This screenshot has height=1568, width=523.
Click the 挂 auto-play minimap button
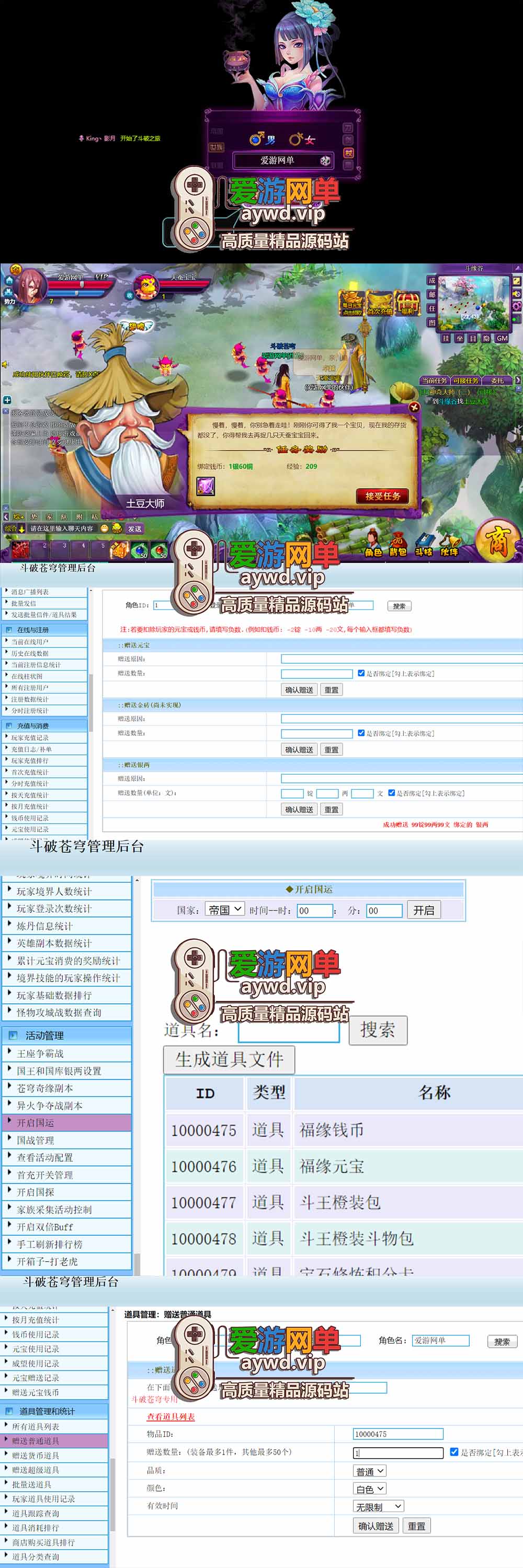click(446, 339)
